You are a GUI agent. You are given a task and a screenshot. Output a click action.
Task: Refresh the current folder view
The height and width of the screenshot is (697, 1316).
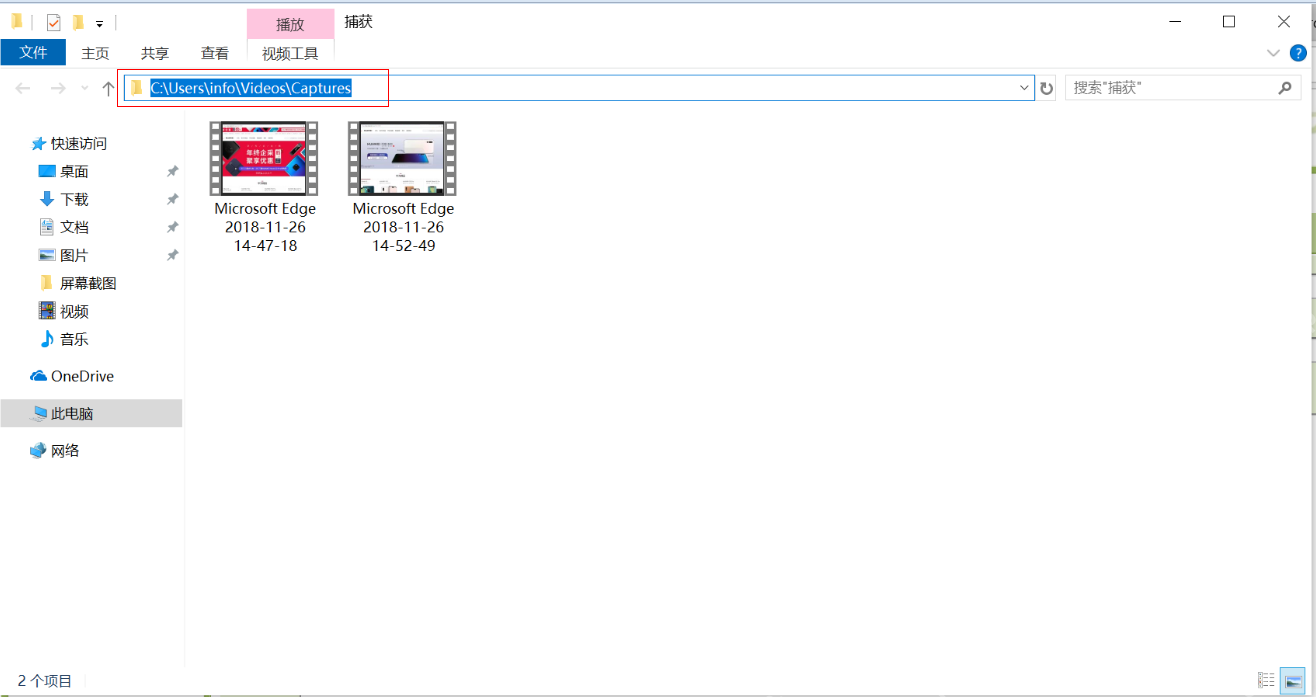tap(1046, 88)
